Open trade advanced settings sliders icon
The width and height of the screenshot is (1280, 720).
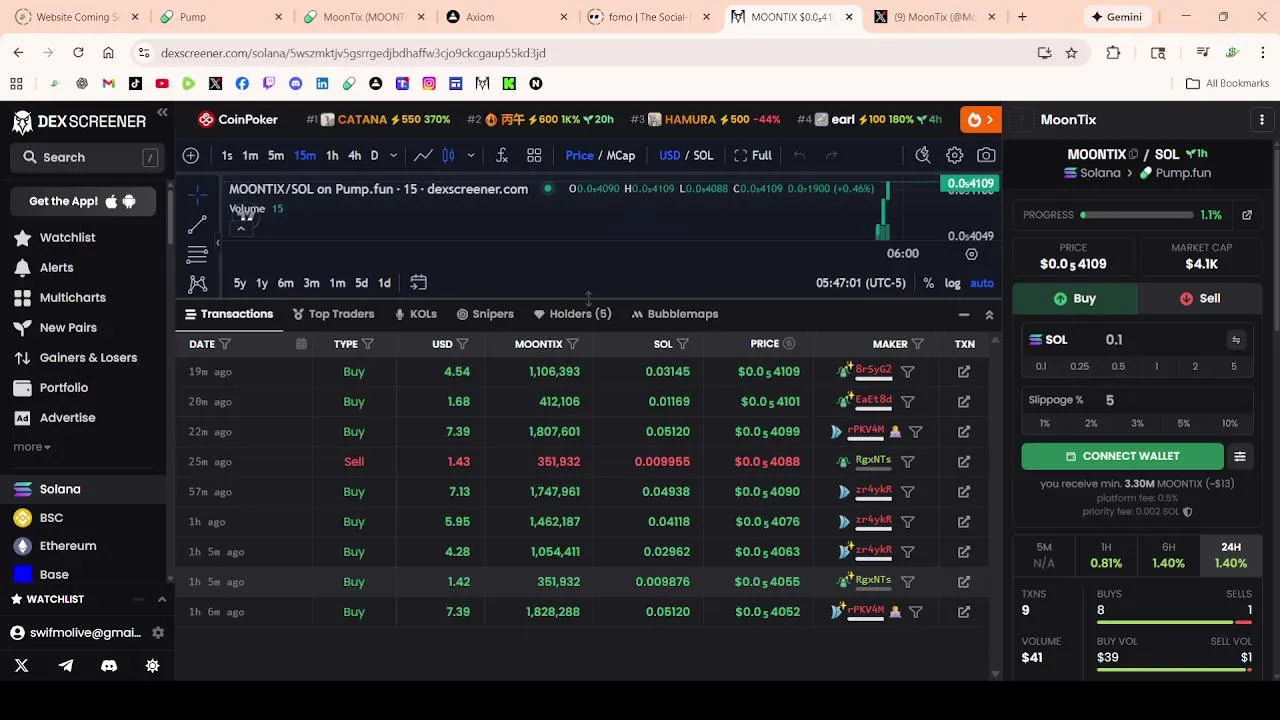click(x=1240, y=456)
